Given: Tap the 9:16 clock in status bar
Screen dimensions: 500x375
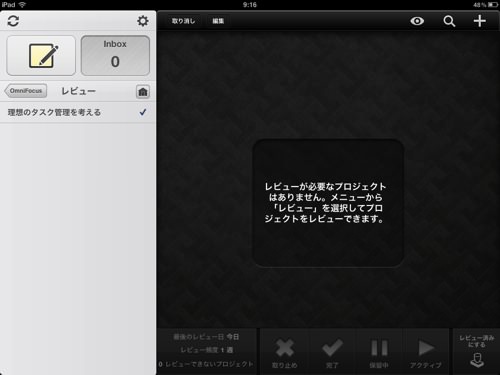Looking at the screenshot, I should pyautogui.click(x=250, y=5).
